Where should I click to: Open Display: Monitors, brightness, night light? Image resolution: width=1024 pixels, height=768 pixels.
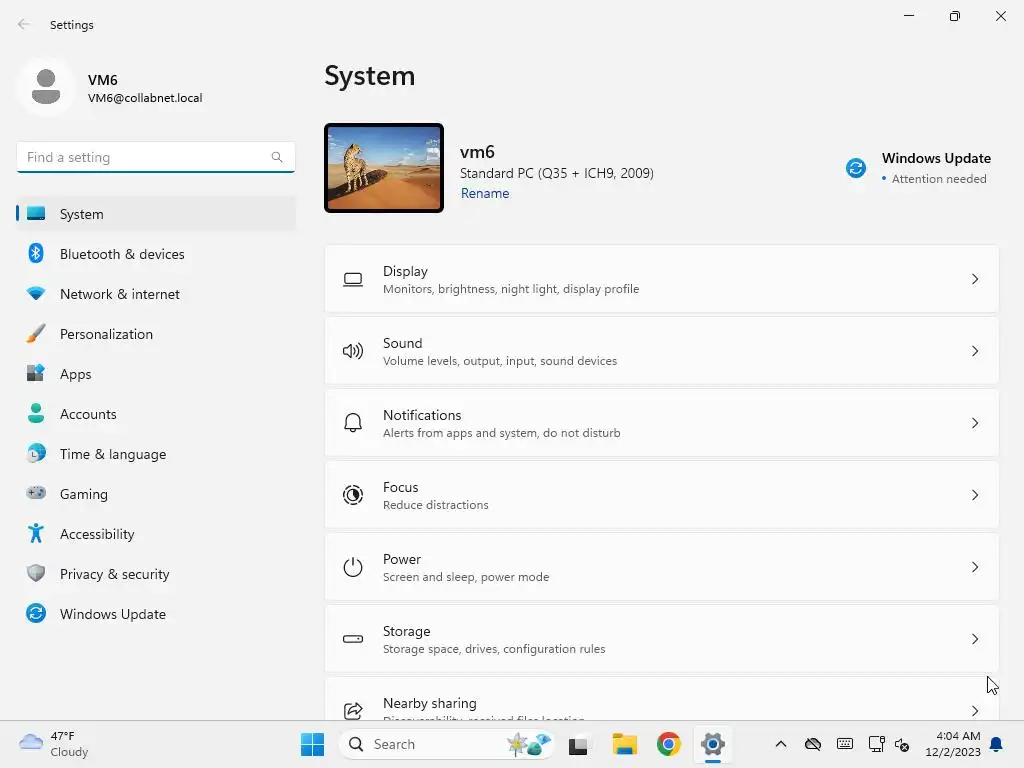pos(662,280)
